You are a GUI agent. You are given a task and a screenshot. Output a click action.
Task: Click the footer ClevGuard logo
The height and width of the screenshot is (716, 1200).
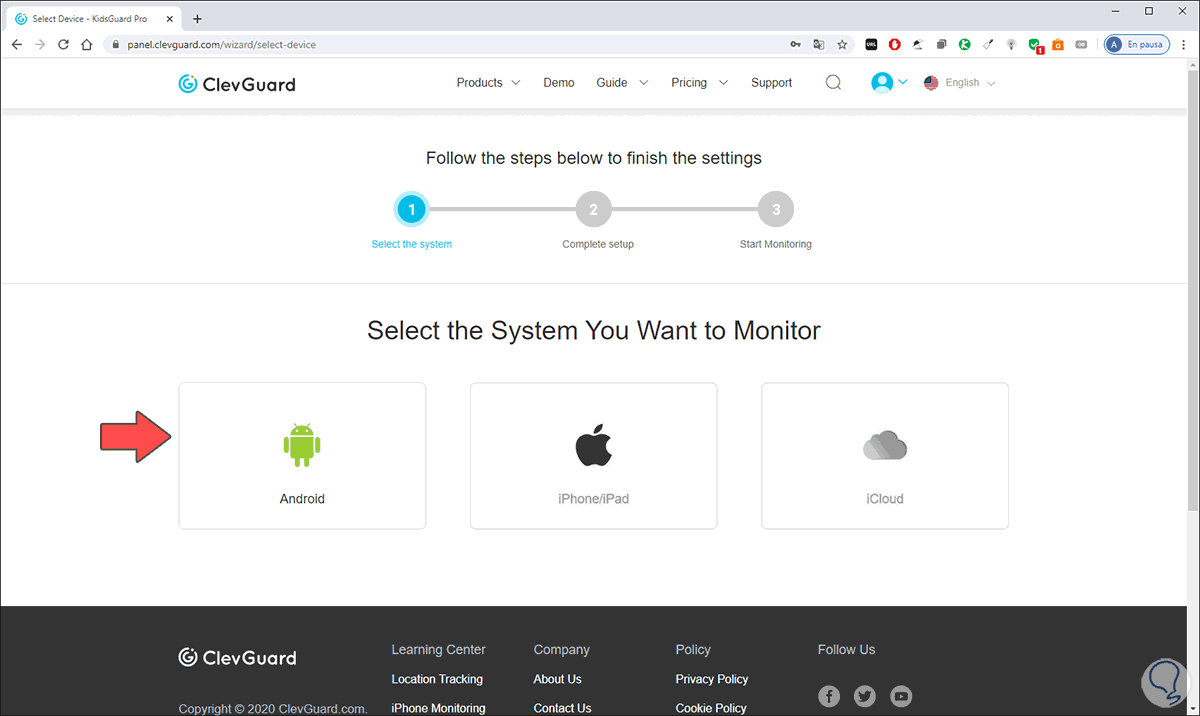click(237, 657)
